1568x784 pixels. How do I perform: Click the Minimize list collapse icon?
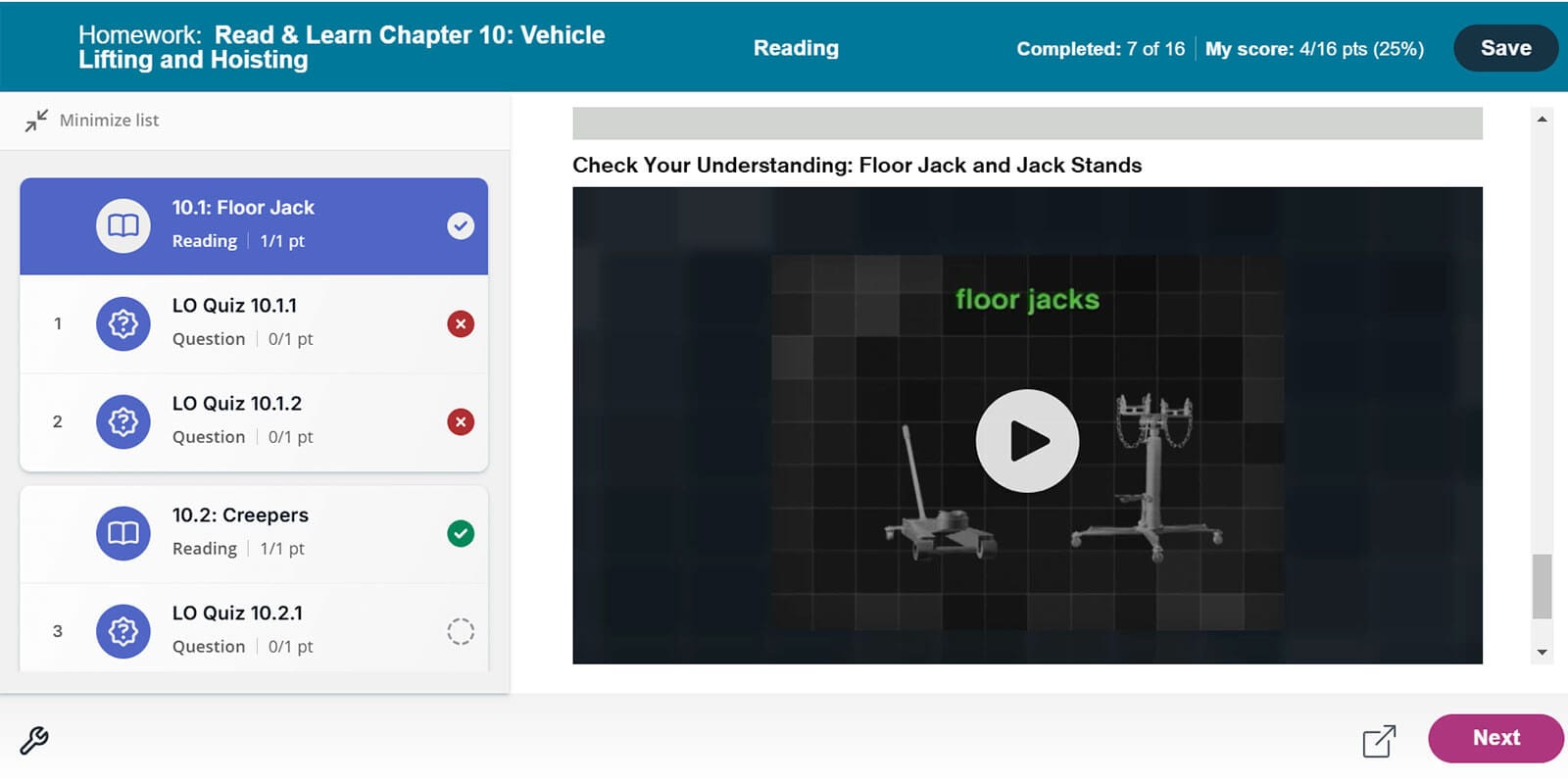36,121
